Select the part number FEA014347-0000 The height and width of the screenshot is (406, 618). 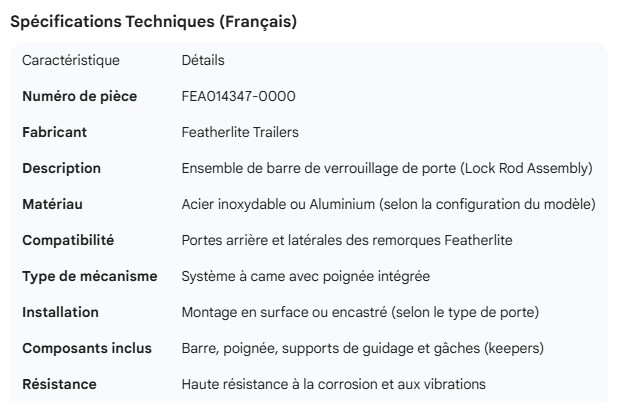point(238,96)
